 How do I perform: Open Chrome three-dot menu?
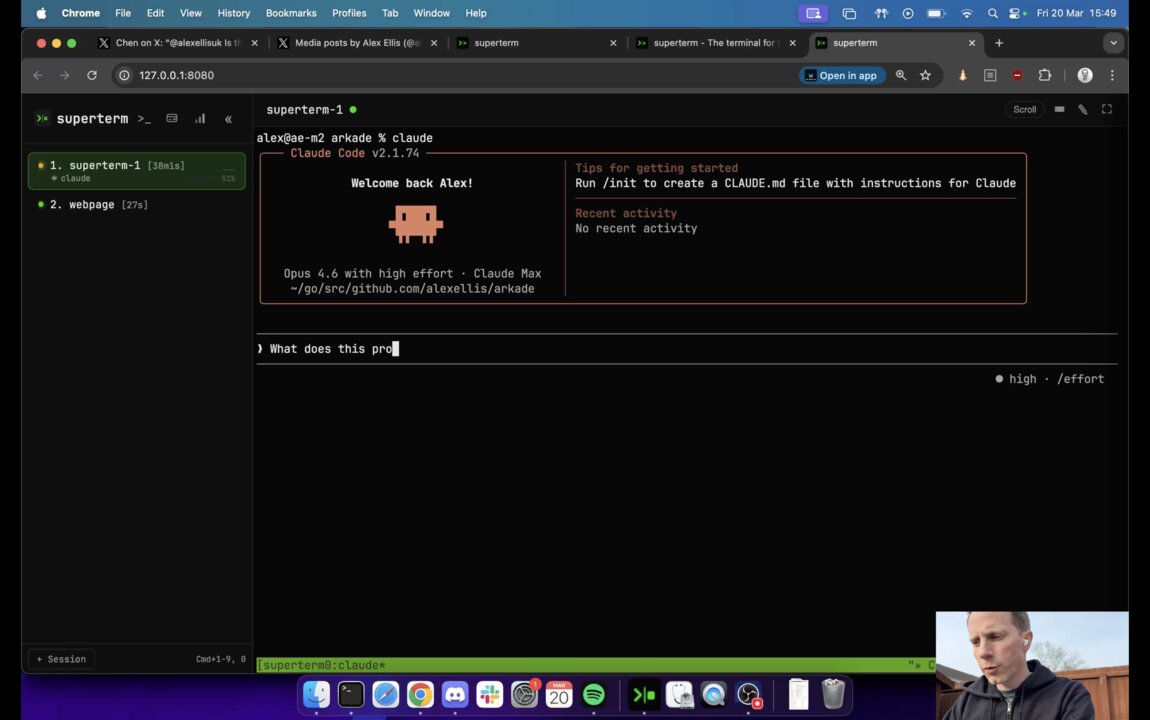pos(1111,75)
